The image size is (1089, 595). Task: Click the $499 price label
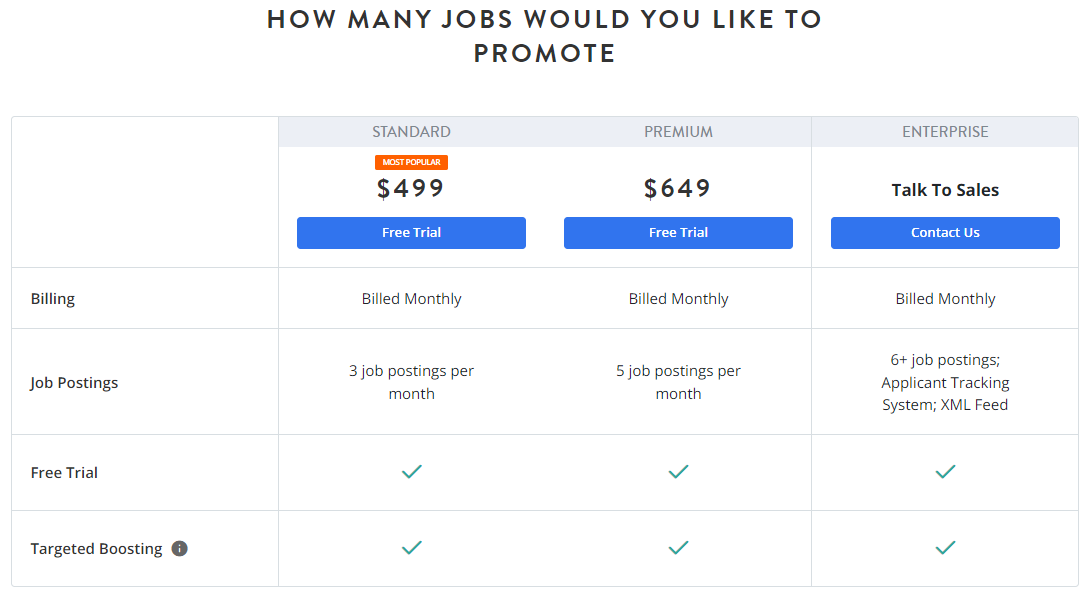coord(411,188)
